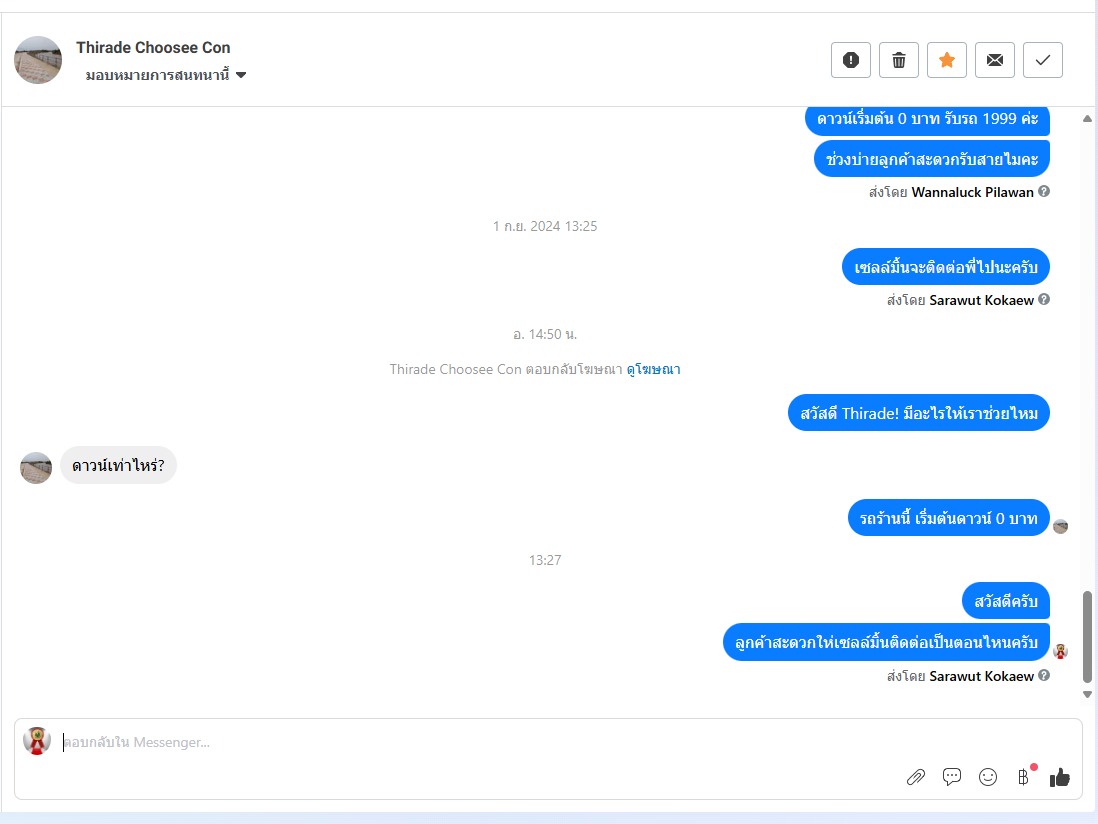Open saved replies speech bubble icon
This screenshot has height=824, width=1098.
(952, 777)
